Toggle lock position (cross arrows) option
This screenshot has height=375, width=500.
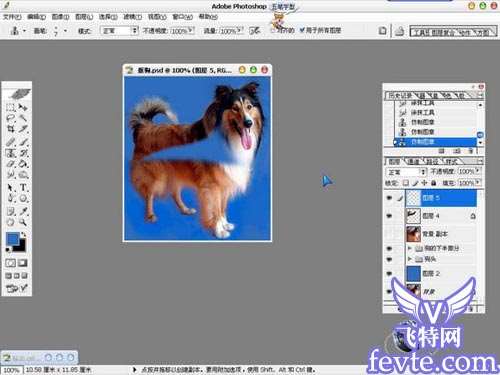424,183
